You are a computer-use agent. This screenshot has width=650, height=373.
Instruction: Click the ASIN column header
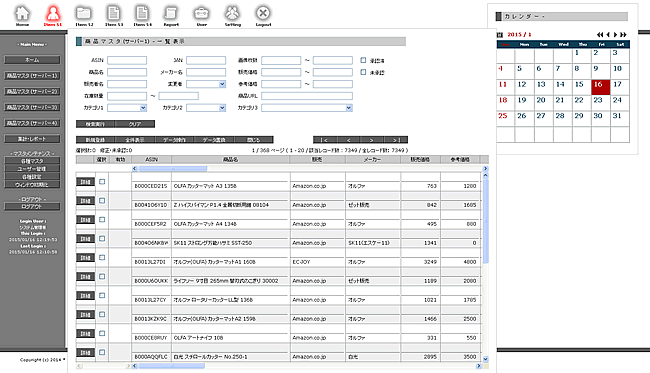click(151, 160)
